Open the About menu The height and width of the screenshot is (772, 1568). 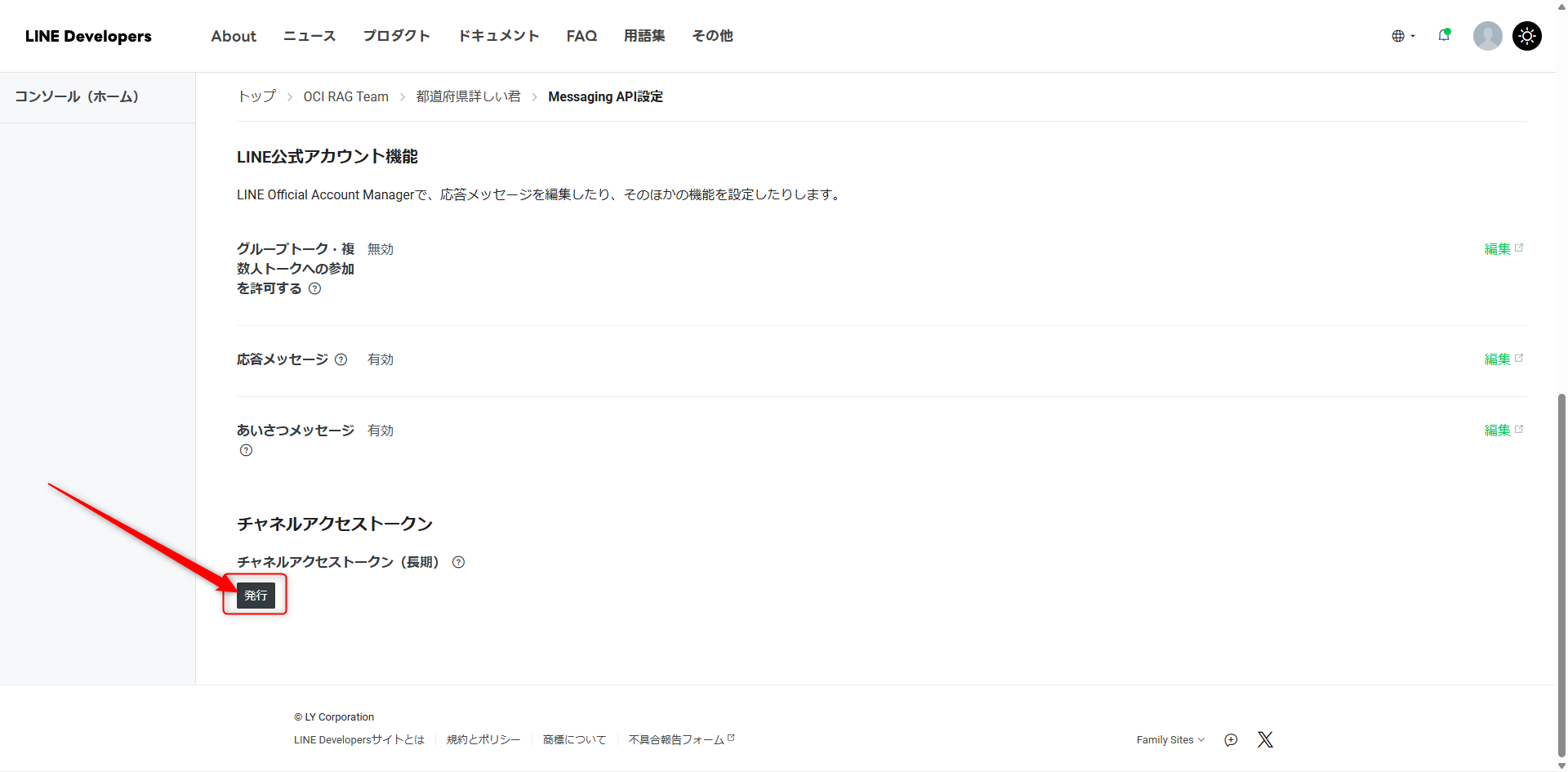234,36
